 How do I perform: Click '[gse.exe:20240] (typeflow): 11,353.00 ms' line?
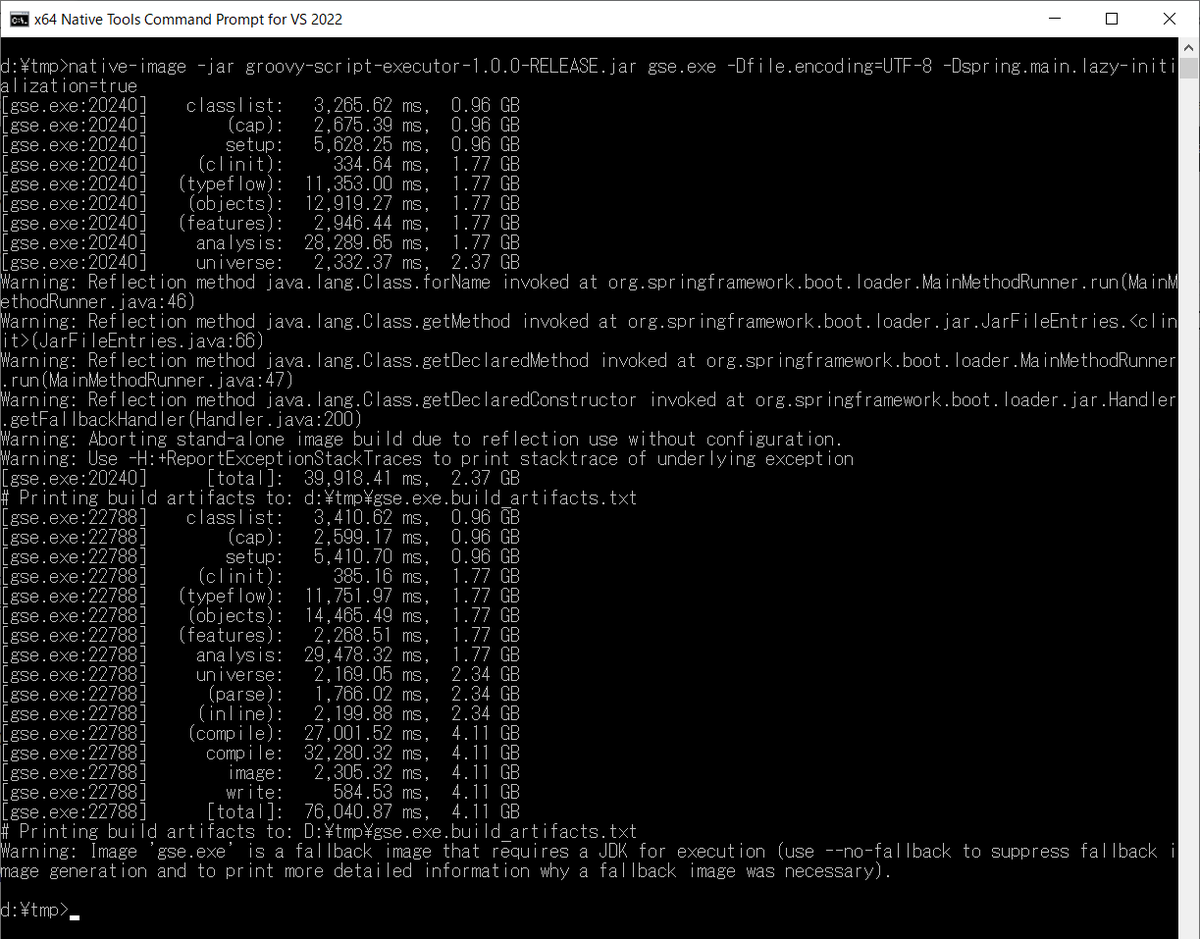tap(261, 184)
